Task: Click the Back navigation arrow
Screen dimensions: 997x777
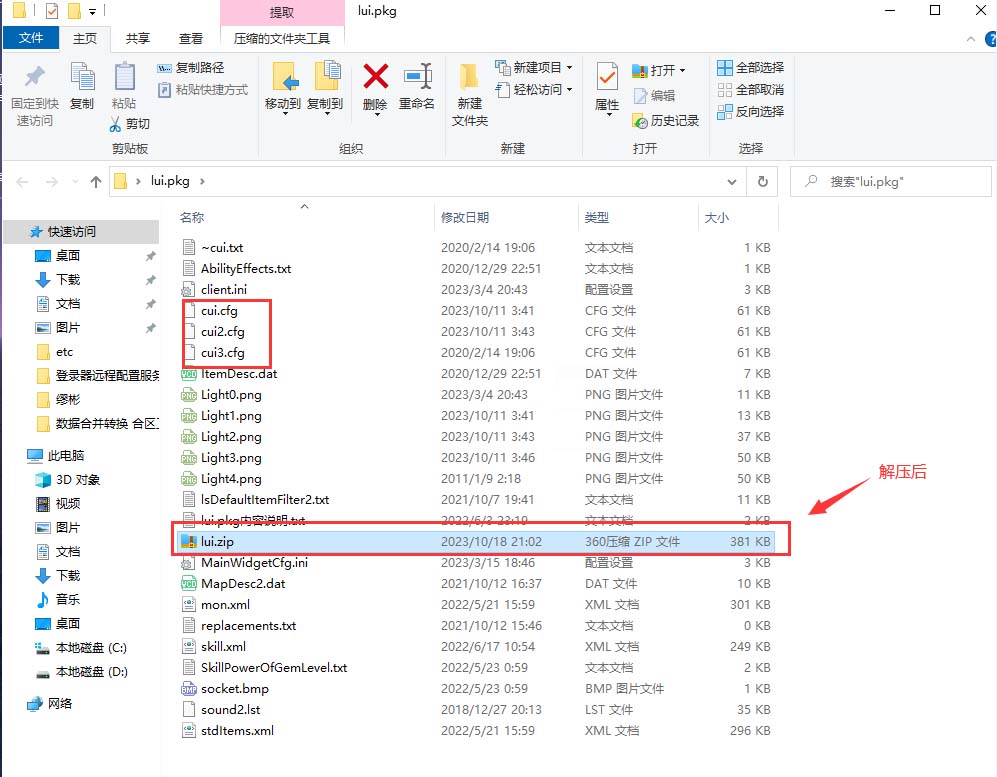Action: [x=22, y=182]
